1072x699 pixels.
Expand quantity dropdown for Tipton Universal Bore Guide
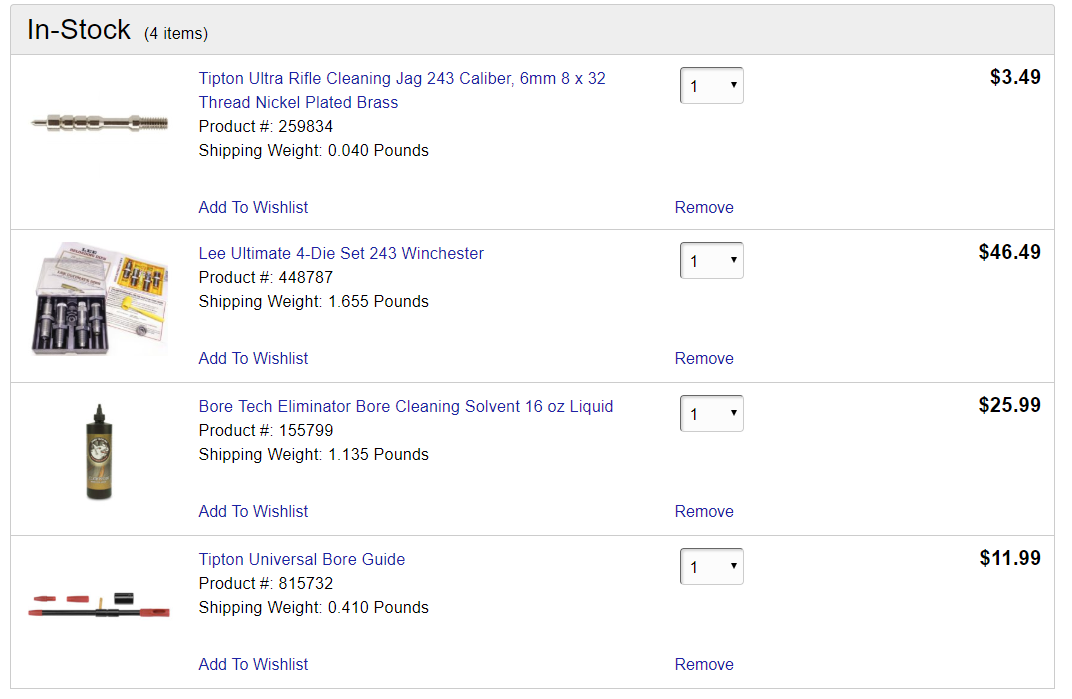712,567
